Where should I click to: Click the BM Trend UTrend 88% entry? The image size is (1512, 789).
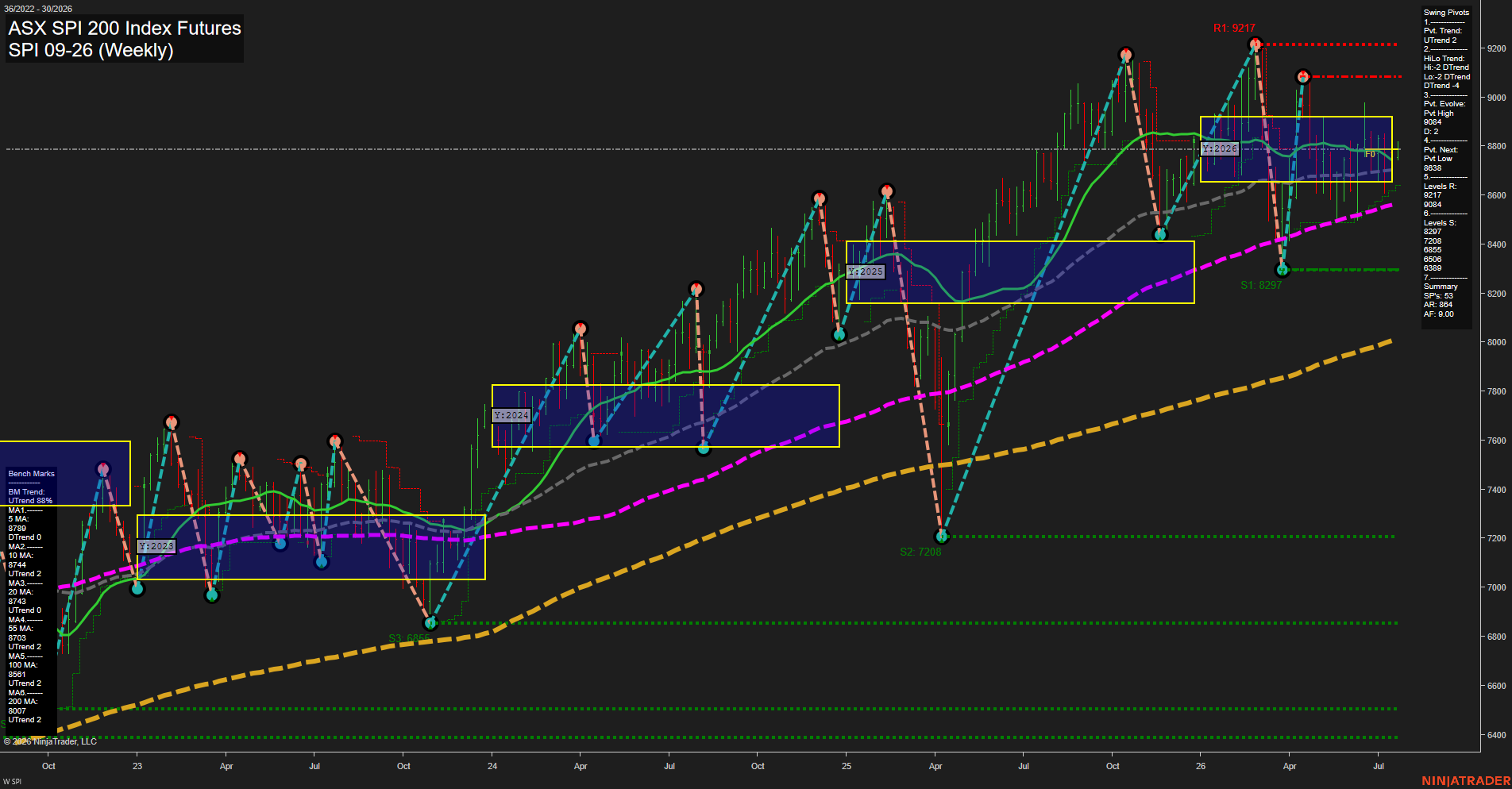coord(30,497)
